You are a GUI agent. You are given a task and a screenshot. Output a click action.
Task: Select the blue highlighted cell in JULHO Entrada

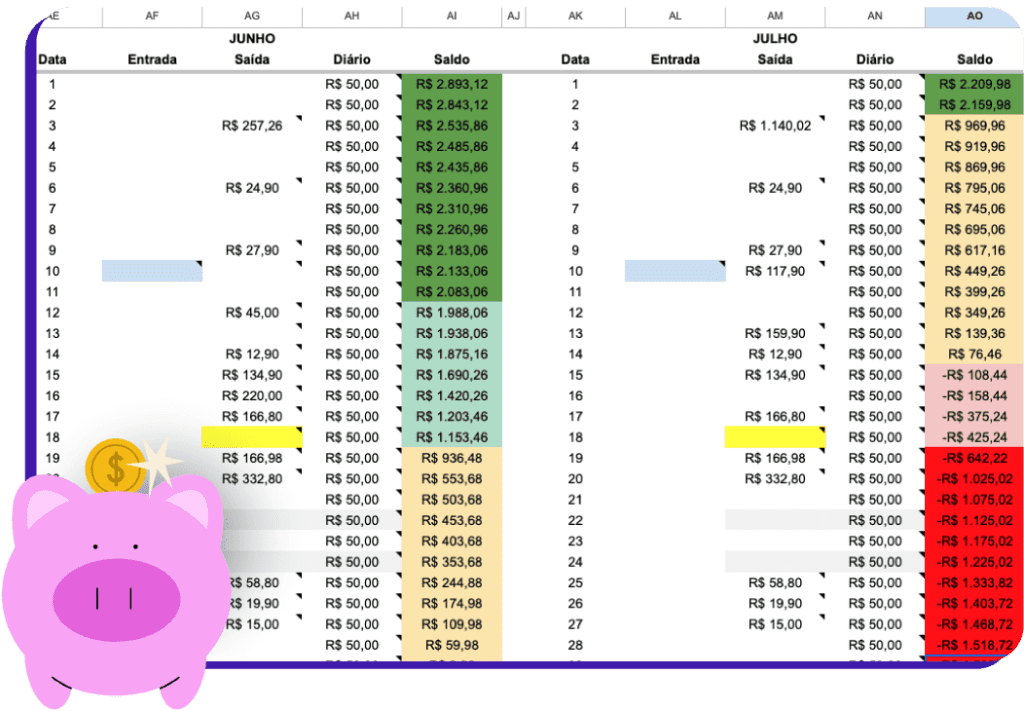pyautogui.click(x=675, y=271)
